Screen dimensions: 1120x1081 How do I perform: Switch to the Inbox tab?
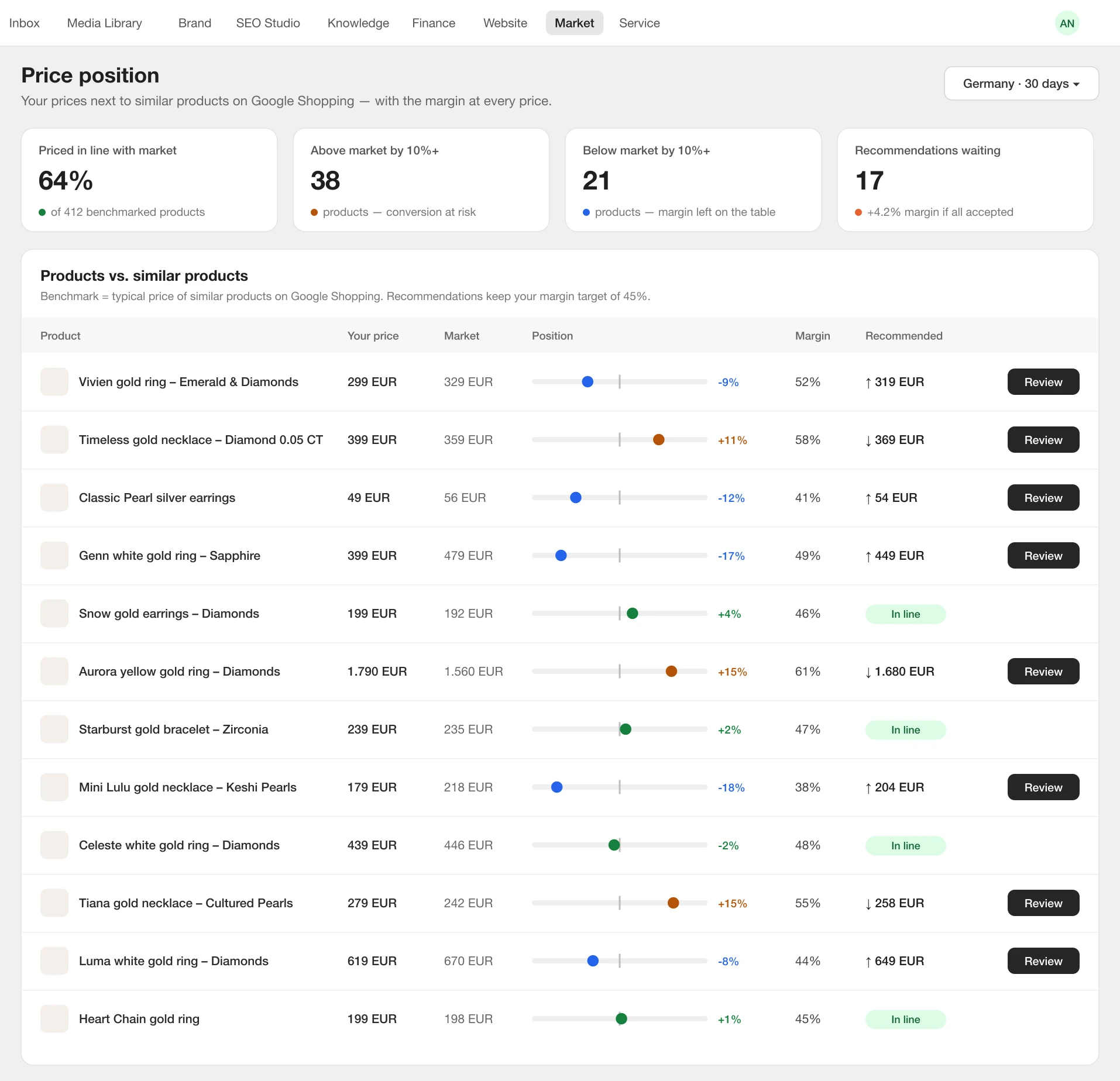point(24,23)
